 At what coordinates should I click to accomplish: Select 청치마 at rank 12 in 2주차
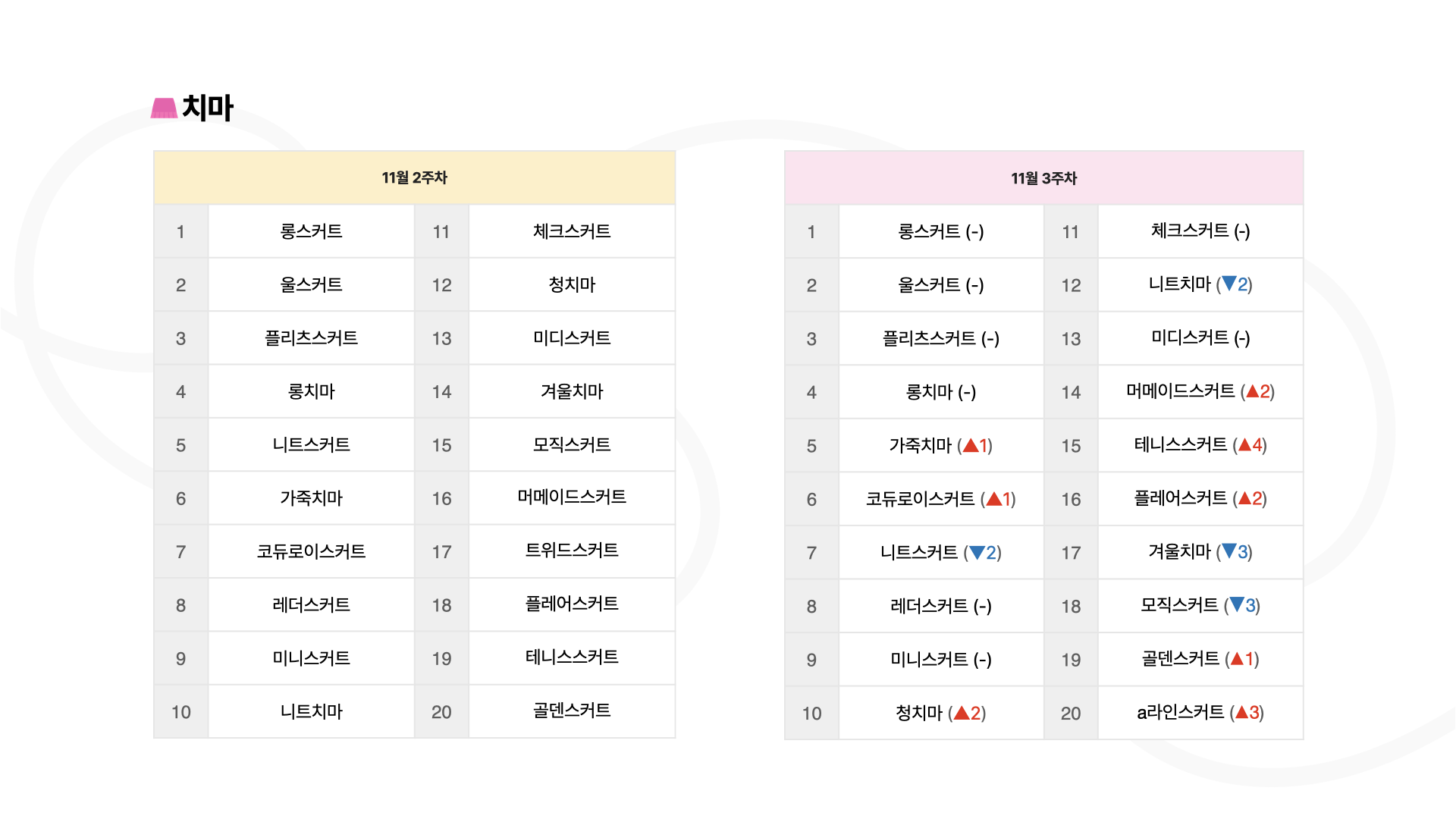(572, 284)
